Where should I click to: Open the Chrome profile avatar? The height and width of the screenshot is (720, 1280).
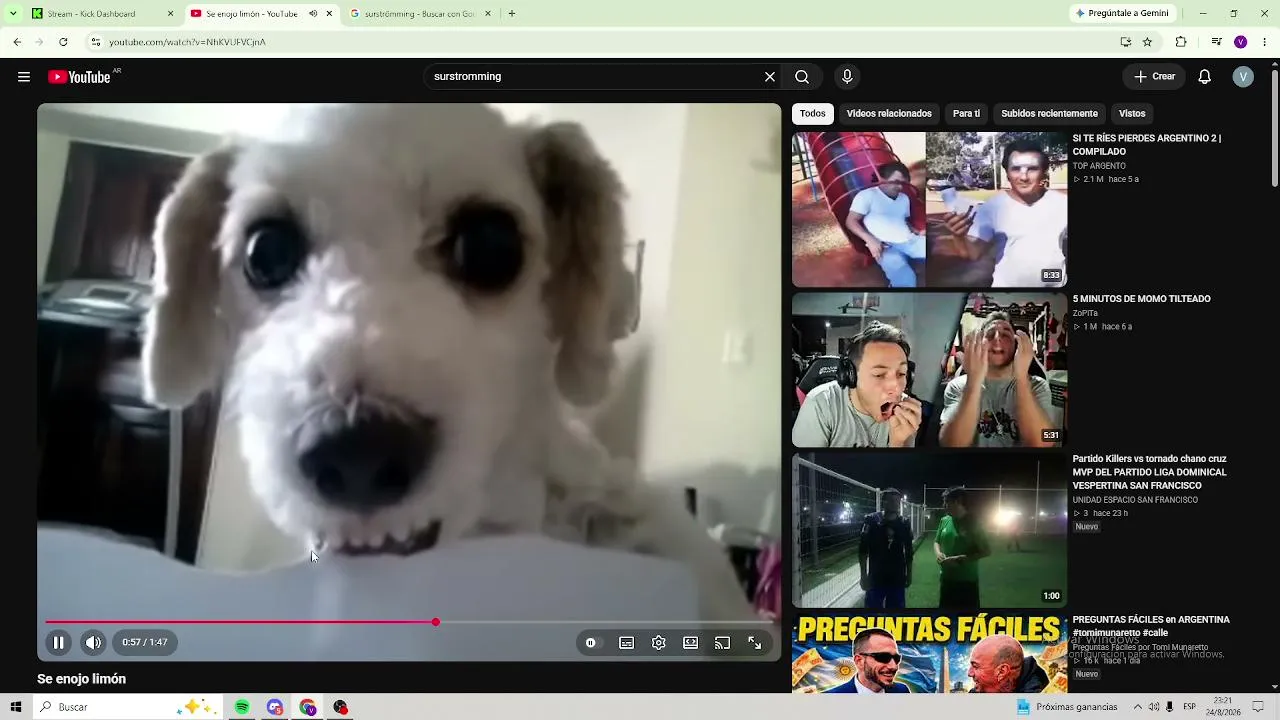1241,42
